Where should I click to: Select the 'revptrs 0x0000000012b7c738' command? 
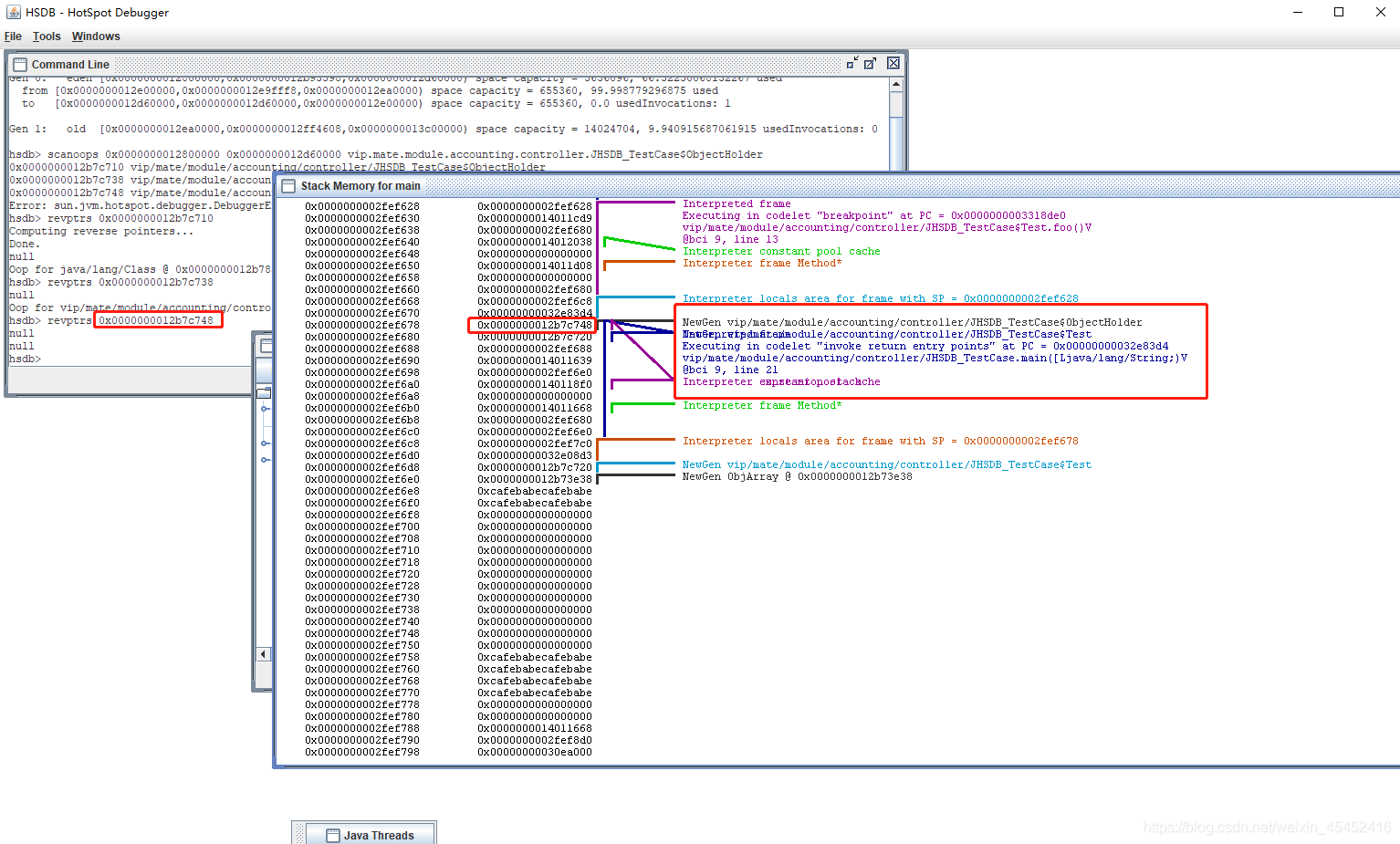tap(131, 283)
